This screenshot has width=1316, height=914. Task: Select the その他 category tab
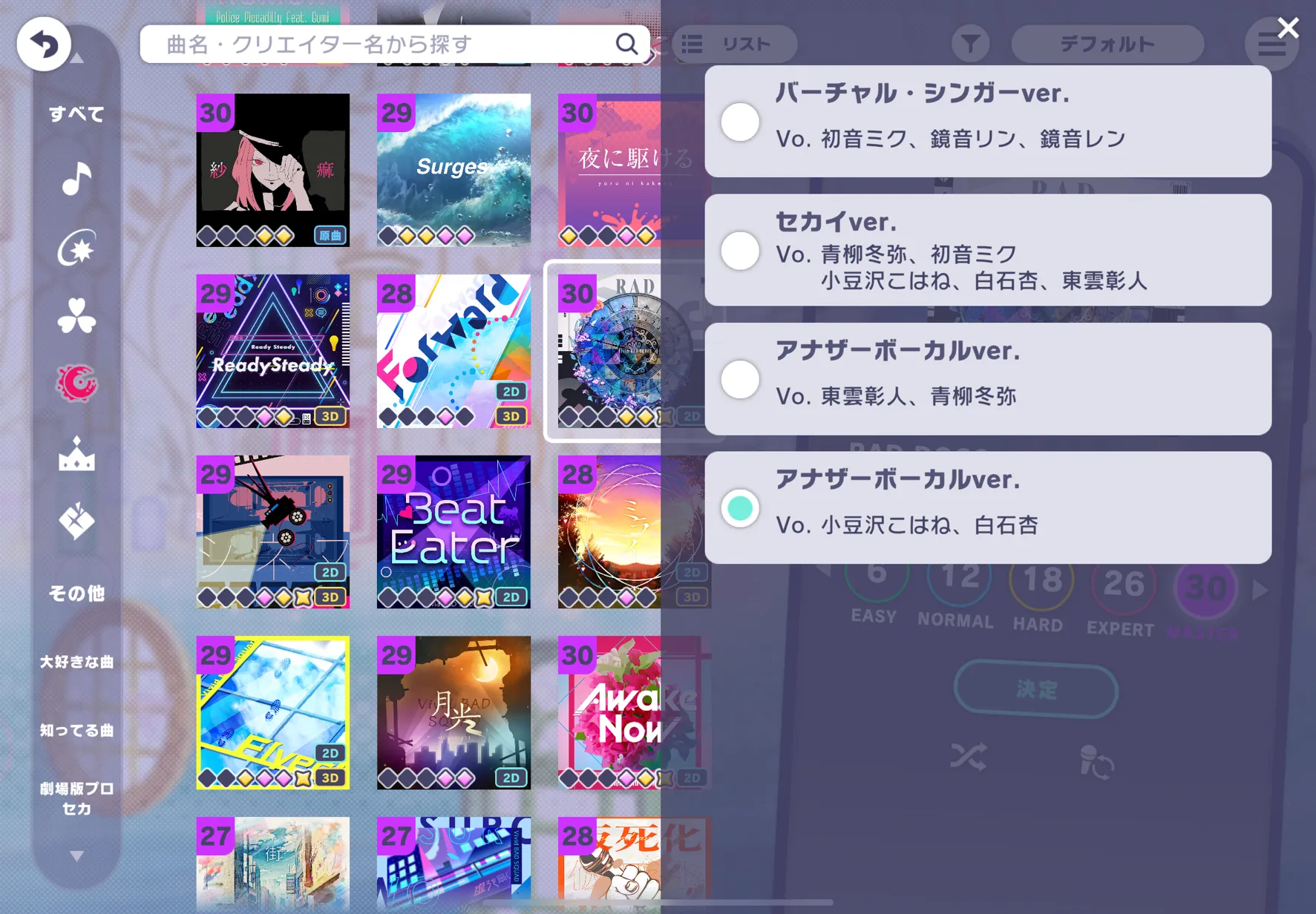tap(76, 594)
